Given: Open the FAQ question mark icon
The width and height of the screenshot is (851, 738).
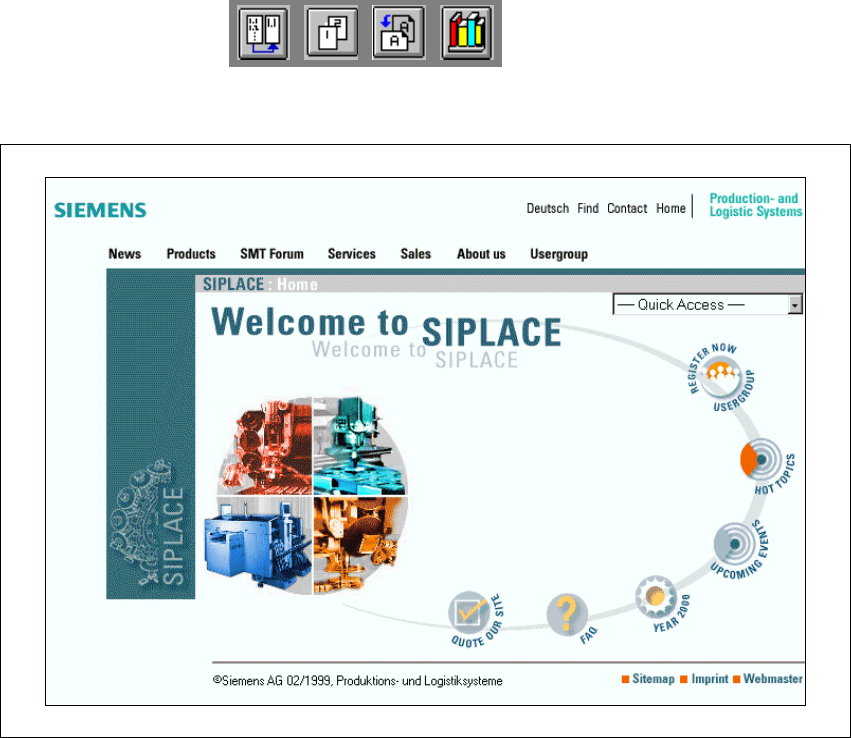Looking at the screenshot, I should coord(567,614).
